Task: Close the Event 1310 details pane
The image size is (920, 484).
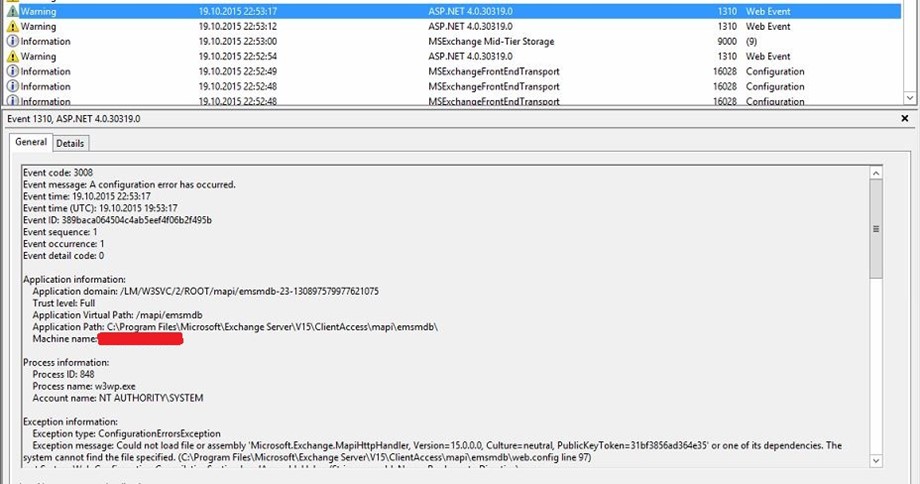Action: tap(905, 119)
